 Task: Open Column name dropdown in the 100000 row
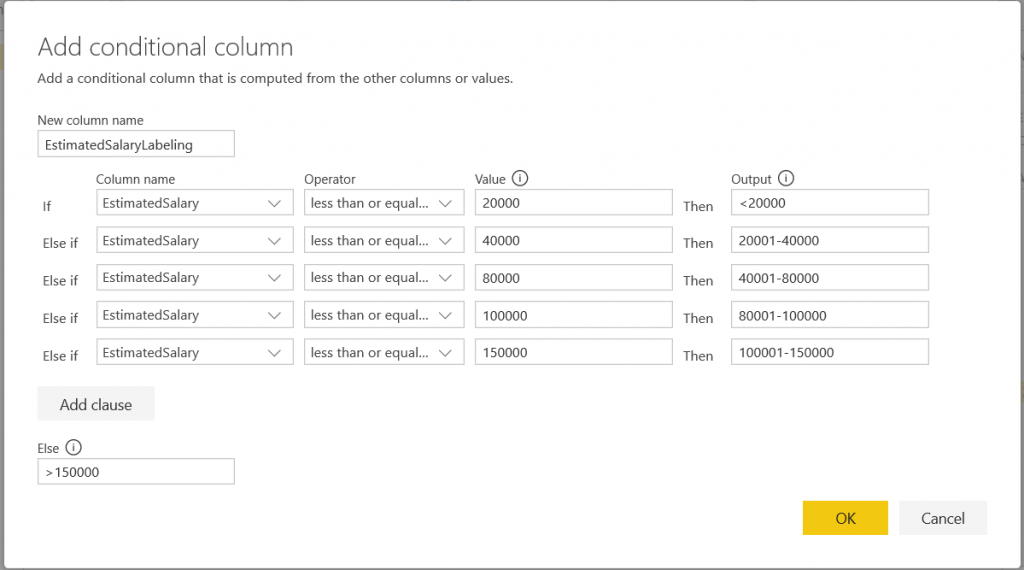[195, 315]
